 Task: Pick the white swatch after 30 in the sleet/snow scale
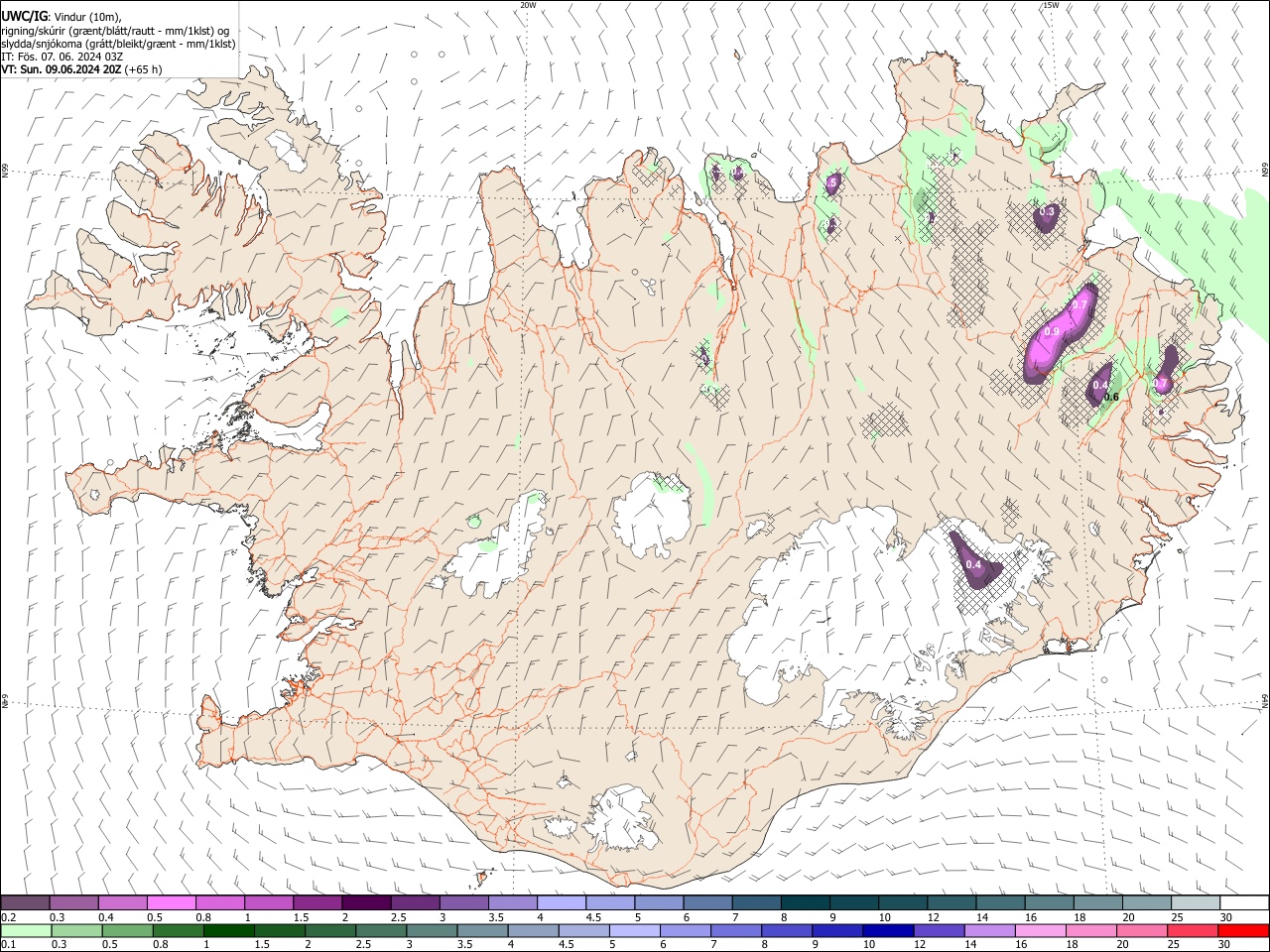pos(1244,903)
